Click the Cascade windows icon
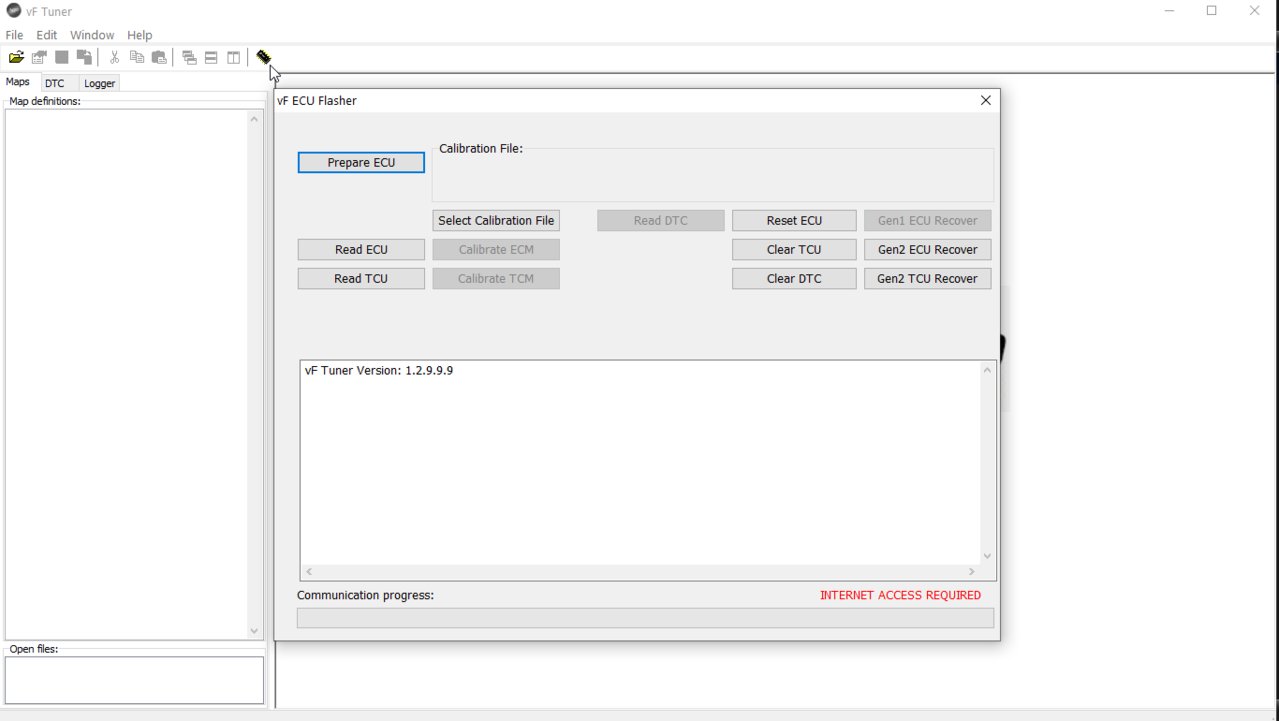This screenshot has width=1279, height=721. [x=189, y=58]
